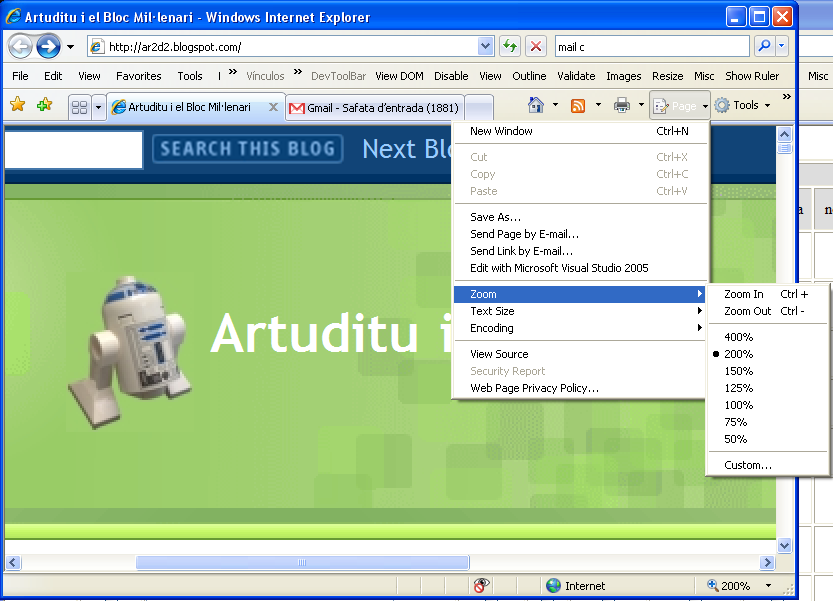The width and height of the screenshot is (833, 601).
Task: Add to Favorites with star-plus icon
Action: [45, 105]
